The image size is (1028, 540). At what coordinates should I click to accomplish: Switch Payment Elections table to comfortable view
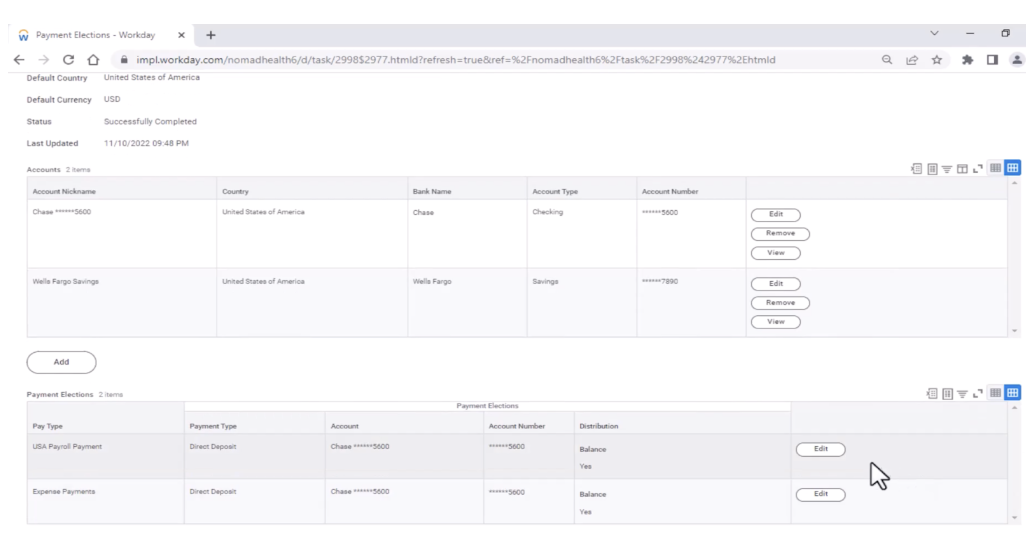point(1012,393)
